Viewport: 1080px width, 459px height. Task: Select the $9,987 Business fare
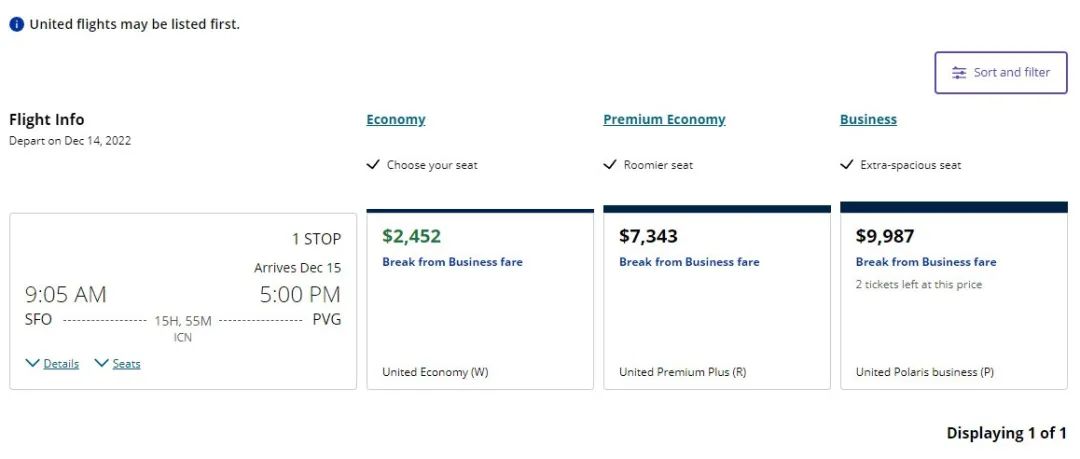pyautogui.click(x=954, y=296)
